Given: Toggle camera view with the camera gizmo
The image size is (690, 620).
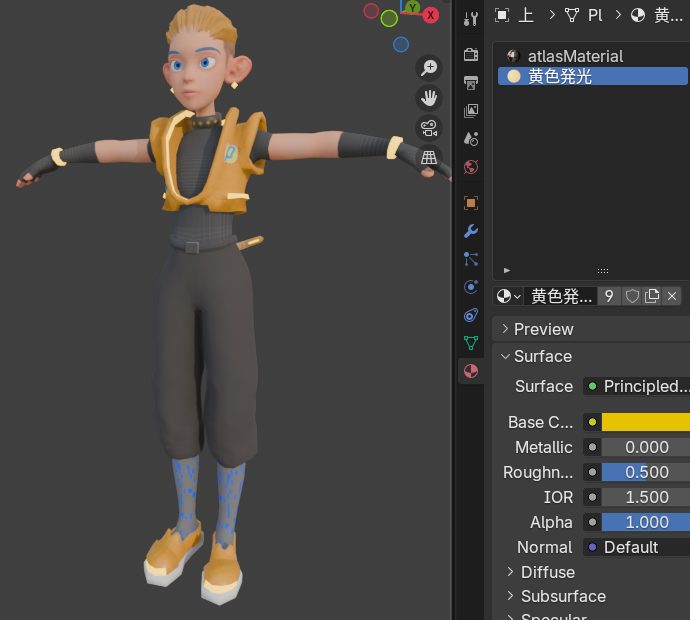Looking at the screenshot, I should [429, 128].
